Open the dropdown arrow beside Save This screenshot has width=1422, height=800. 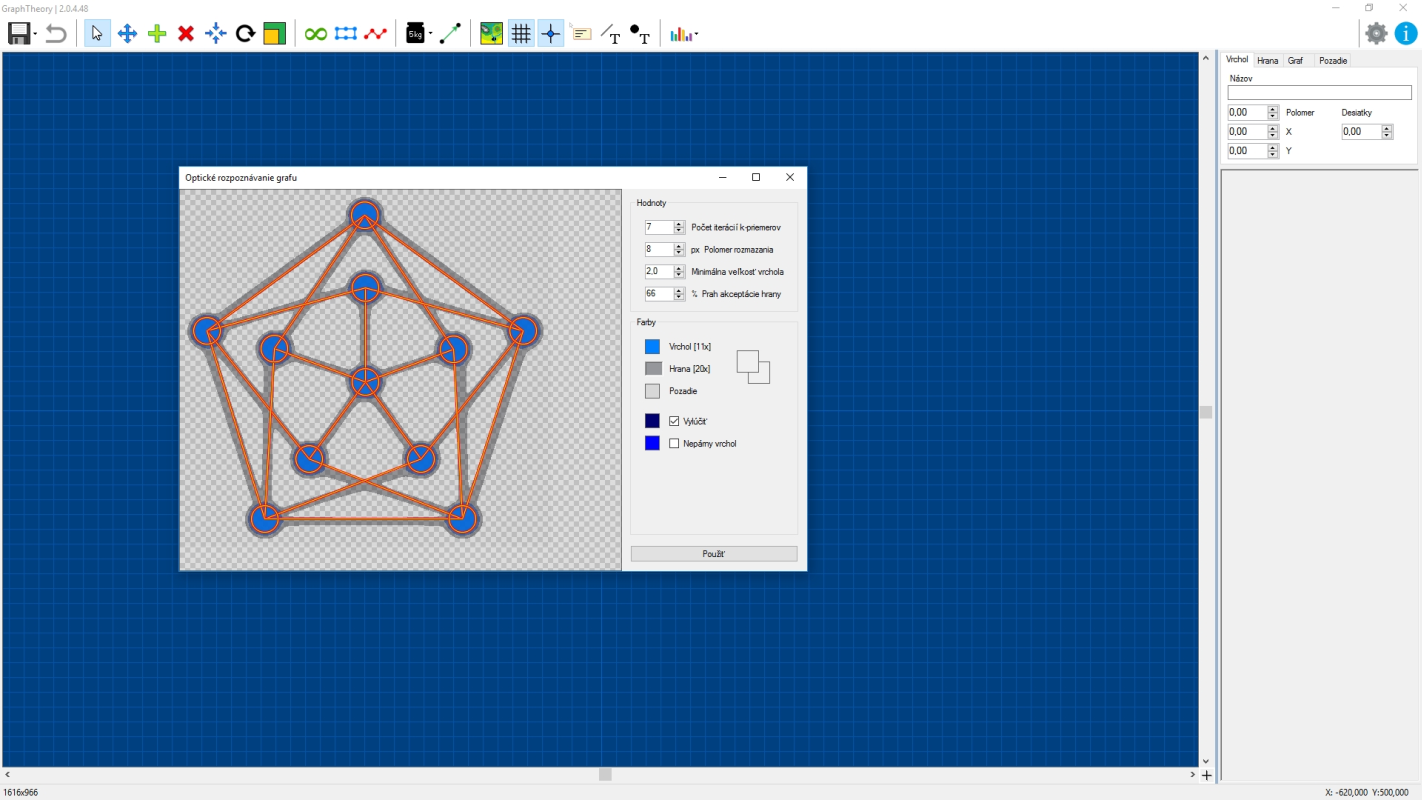pyautogui.click(x=35, y=34)
